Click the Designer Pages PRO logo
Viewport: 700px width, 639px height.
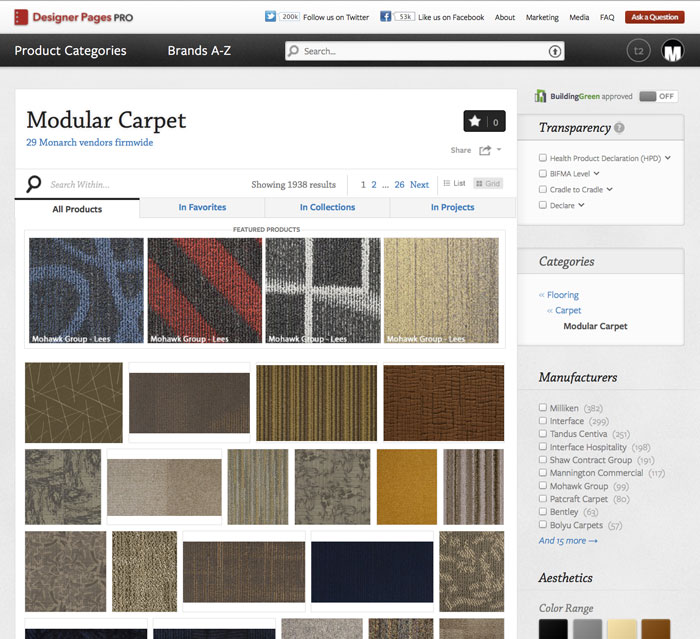[x=74, y=17]
